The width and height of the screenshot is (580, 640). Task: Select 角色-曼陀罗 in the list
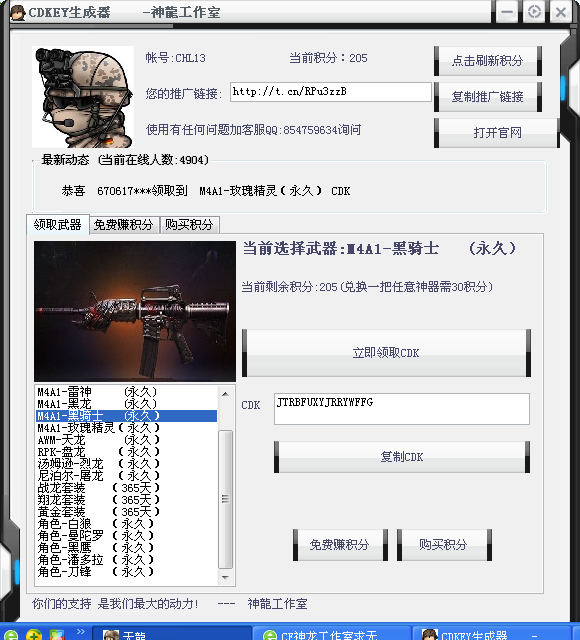tap(127, 536)
